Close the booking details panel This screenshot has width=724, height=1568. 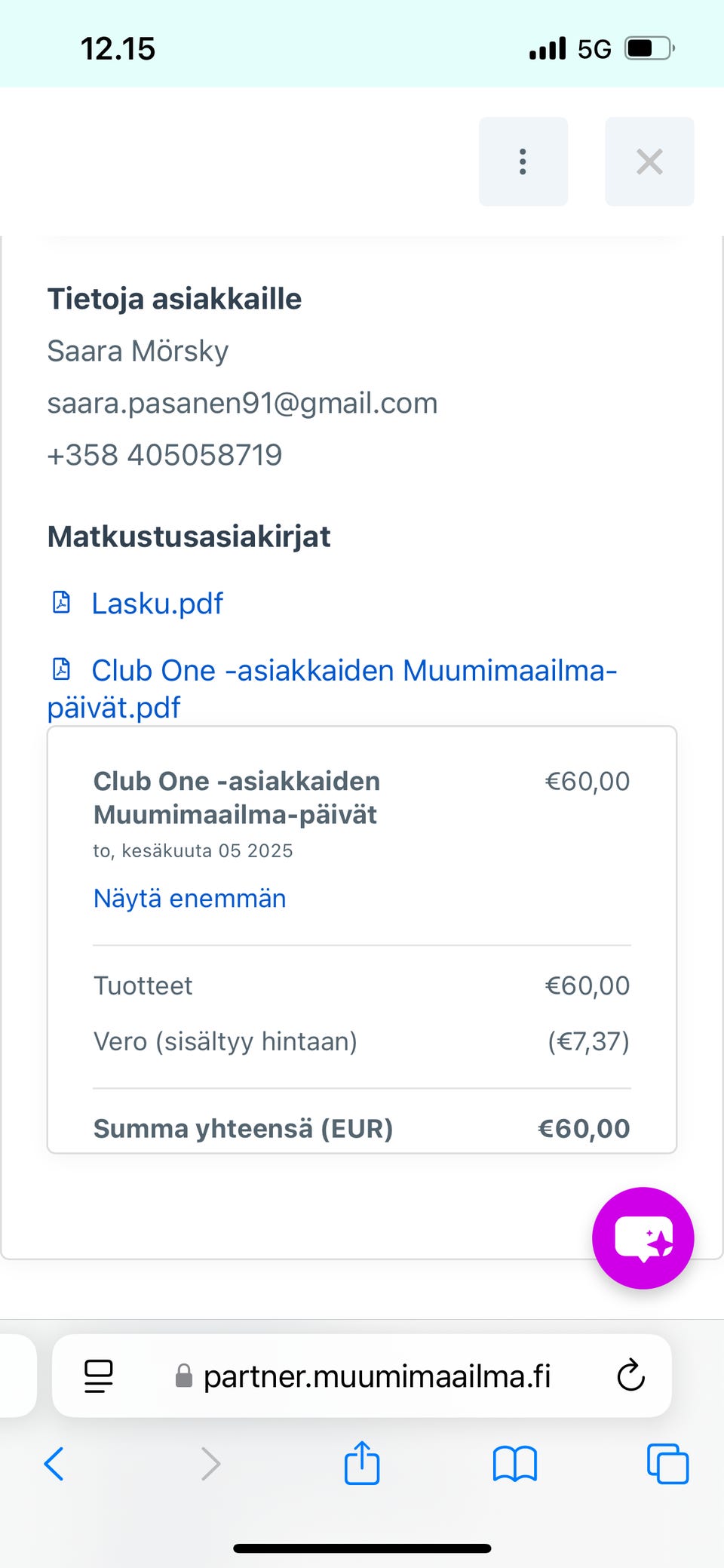point(649,161)
